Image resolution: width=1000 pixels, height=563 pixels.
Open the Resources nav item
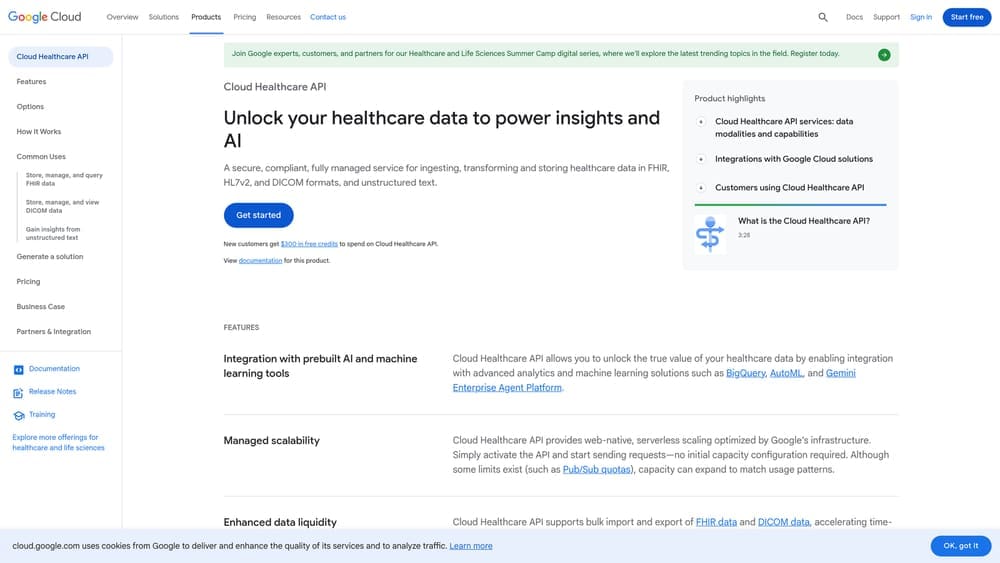(283, 17)
